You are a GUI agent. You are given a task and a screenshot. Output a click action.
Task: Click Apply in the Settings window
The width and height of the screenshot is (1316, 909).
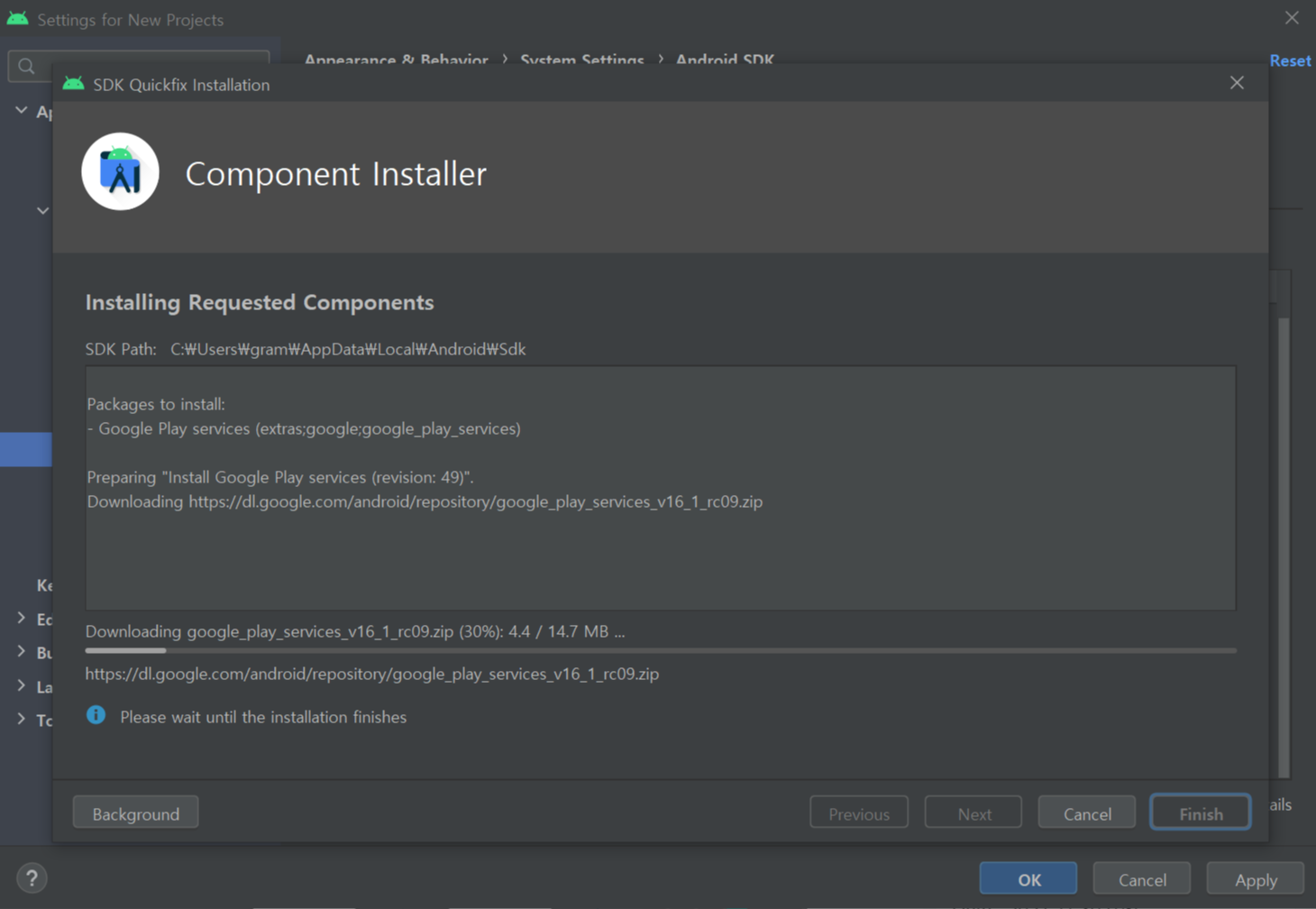point(1256,879)
